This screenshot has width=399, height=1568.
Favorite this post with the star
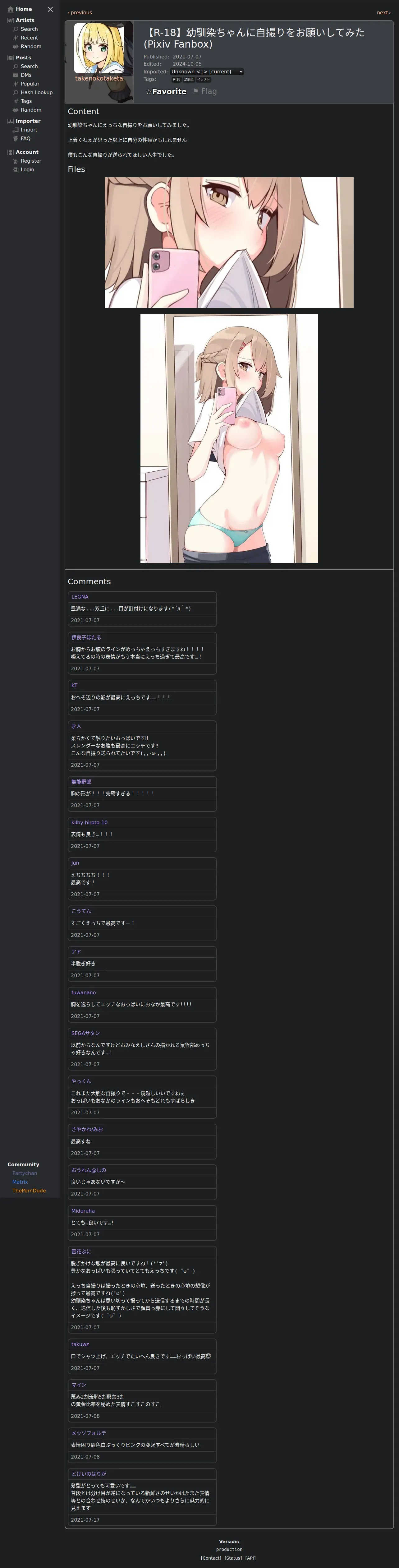coord(166,91)
